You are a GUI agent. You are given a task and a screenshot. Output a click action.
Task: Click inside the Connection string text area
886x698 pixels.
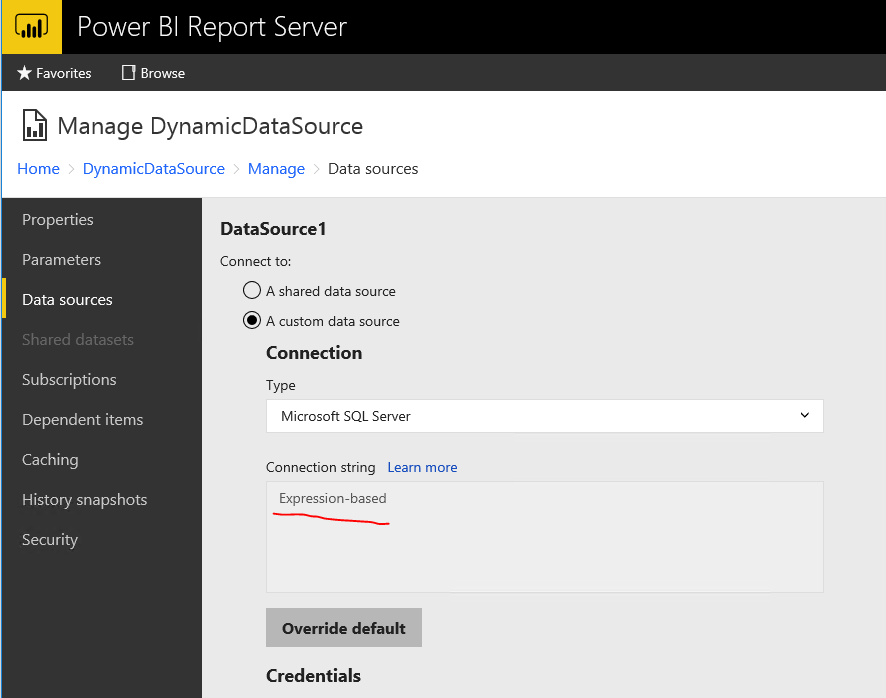click(544, 537)
